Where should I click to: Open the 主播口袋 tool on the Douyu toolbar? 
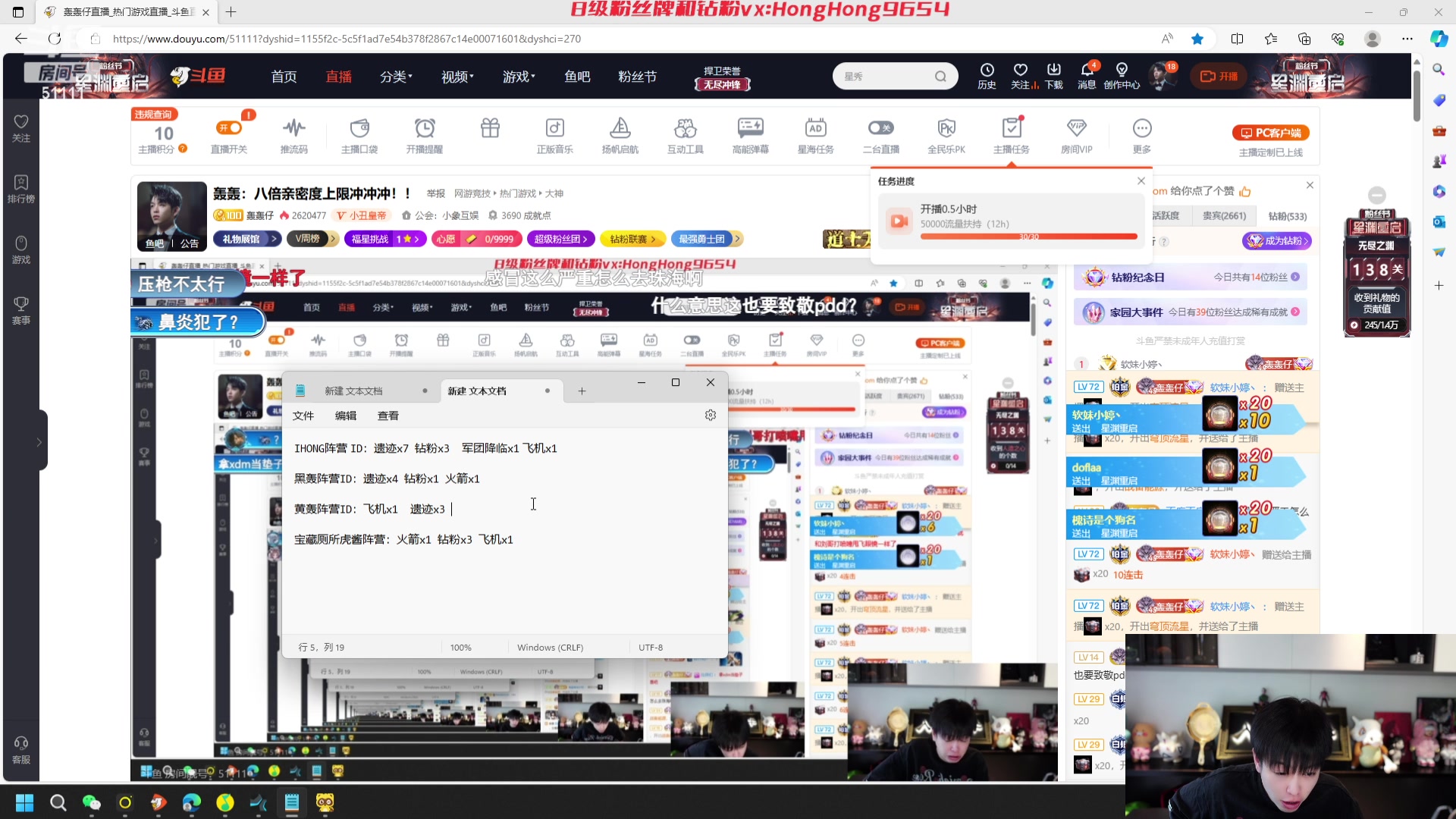[x=359, y=134]
